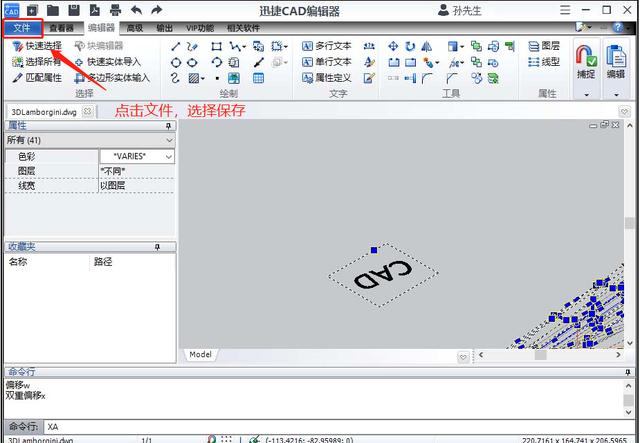Switch to the 查看器 ribbon tab

61,28
